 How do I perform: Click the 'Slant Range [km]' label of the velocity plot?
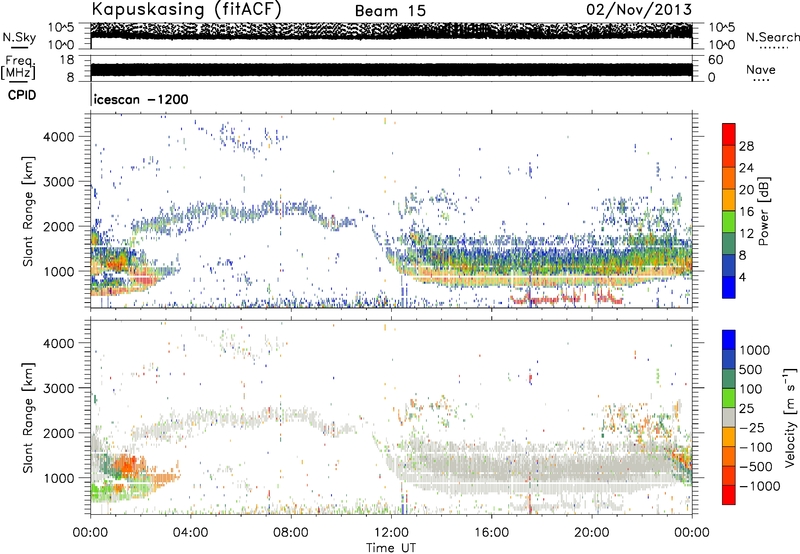28,417
